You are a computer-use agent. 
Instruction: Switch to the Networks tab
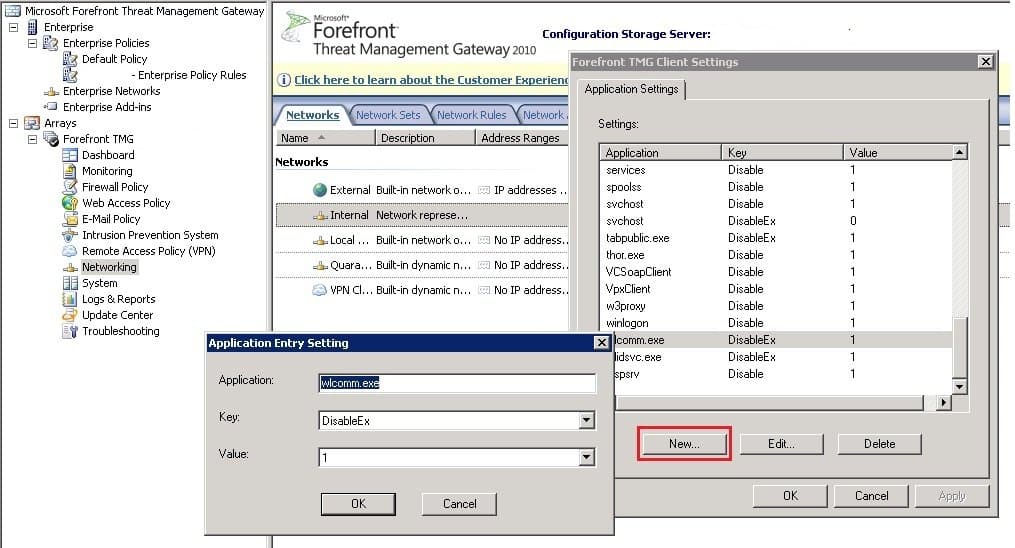pos(313,115)
